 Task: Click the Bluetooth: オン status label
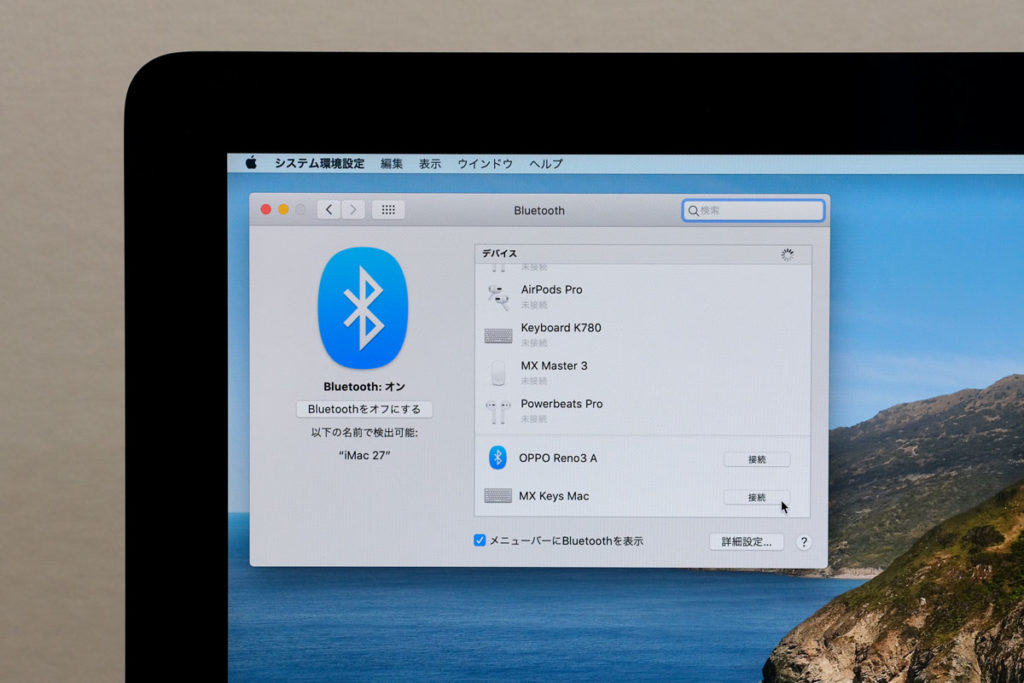click(x=364, y=387)
